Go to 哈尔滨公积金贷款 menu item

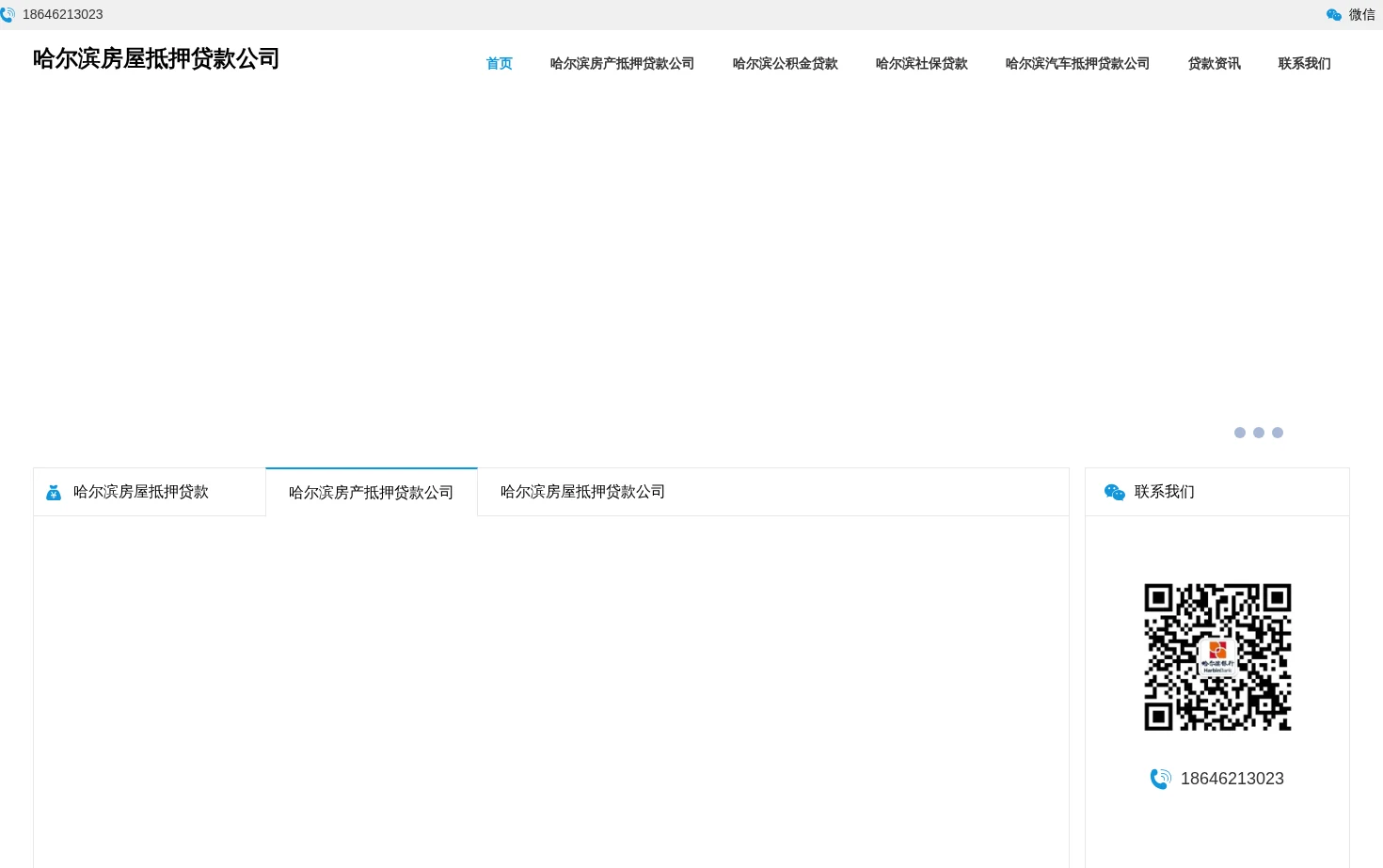785,64
